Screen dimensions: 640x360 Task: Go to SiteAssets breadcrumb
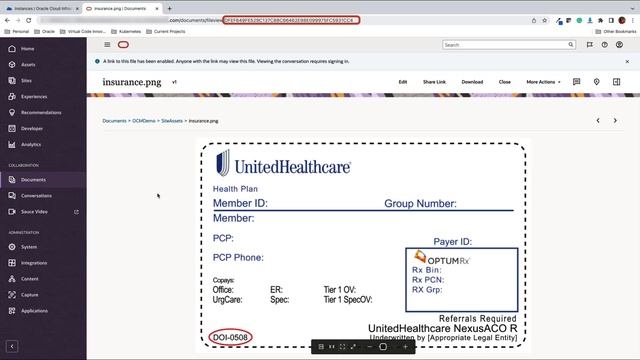pyautogui.click(x=172, y=121)
